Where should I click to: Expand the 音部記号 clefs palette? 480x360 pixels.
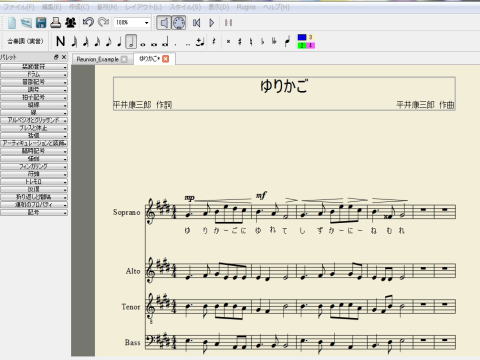(x=34, y=82)
